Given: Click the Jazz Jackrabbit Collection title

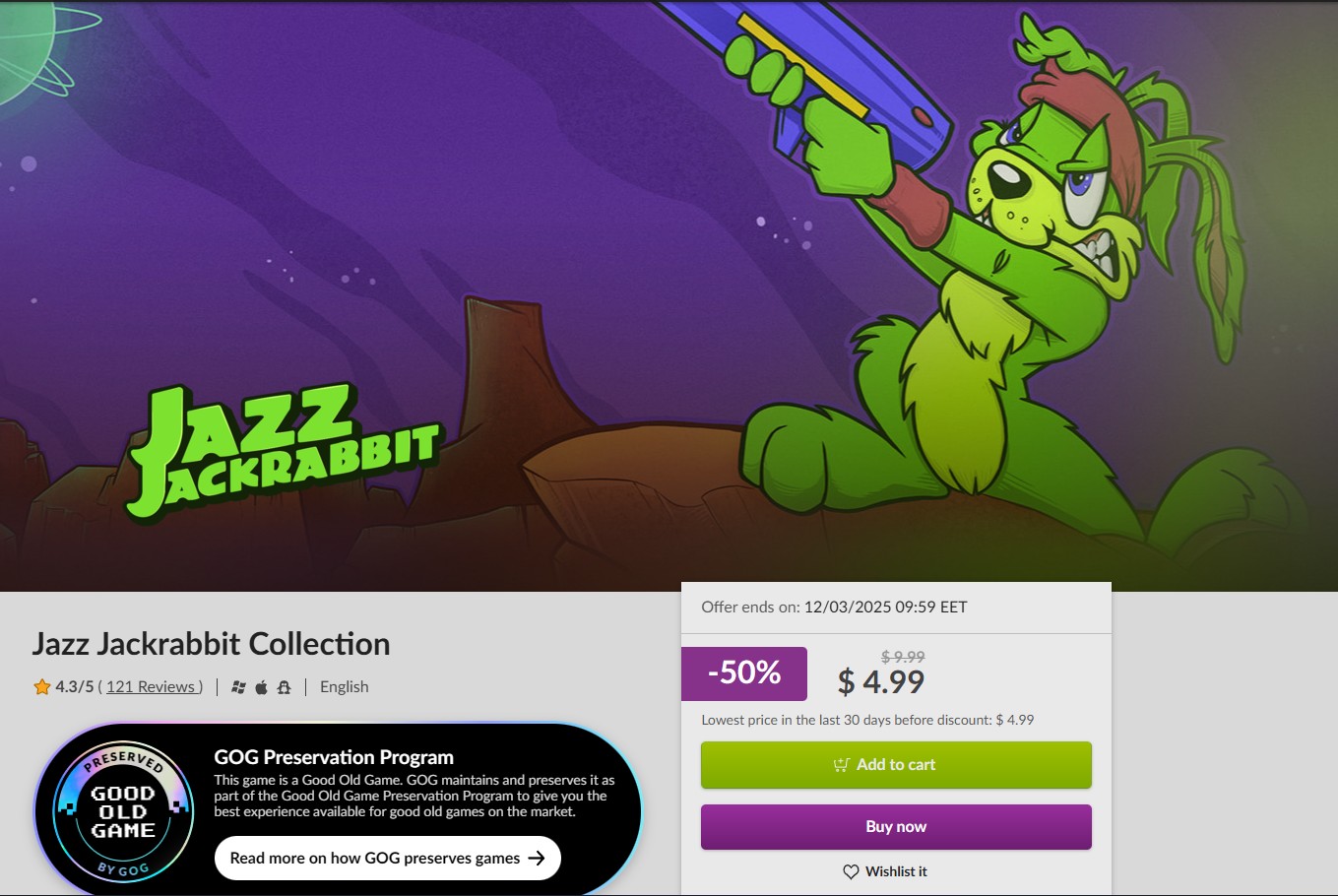Looking at the screenshot, I should [x=212, y=644].
